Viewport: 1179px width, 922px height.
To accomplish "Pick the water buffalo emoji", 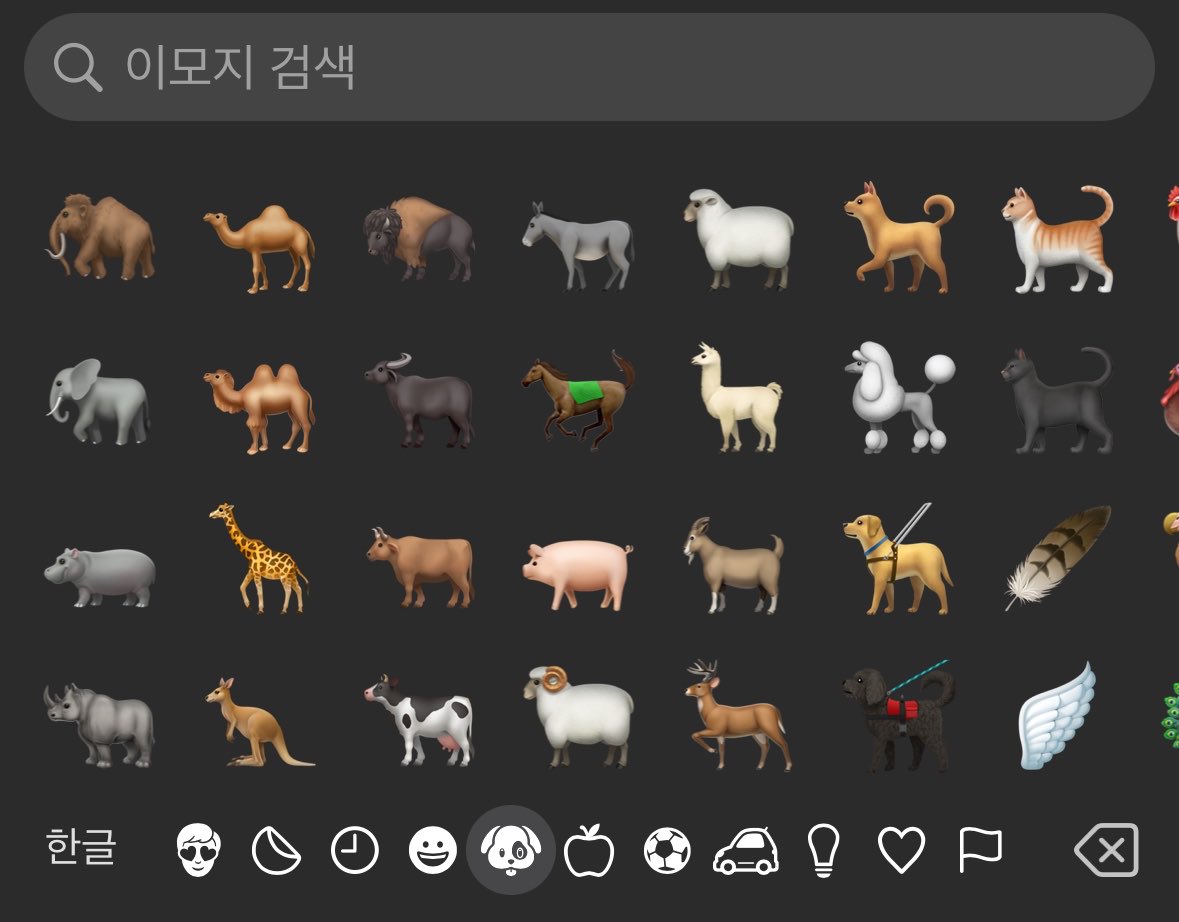I will point(419,400).
